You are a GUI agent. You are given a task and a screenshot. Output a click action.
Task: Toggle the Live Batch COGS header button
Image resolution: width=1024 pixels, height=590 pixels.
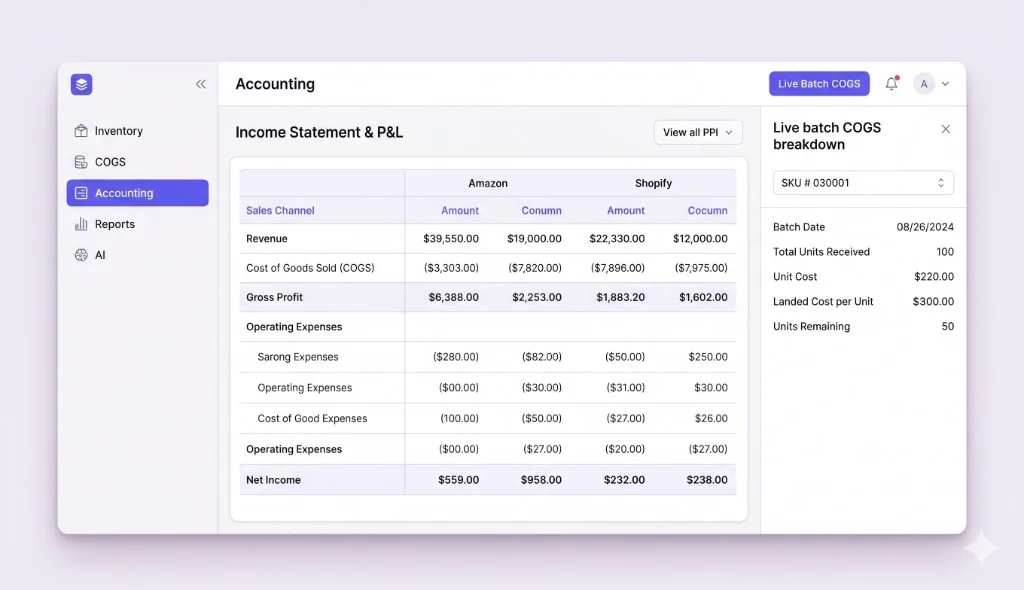tap(819, 83)
